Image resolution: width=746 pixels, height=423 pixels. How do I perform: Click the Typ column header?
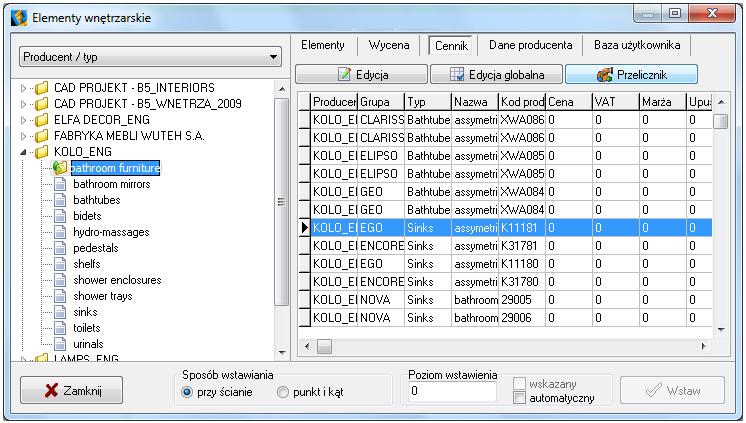428,102
